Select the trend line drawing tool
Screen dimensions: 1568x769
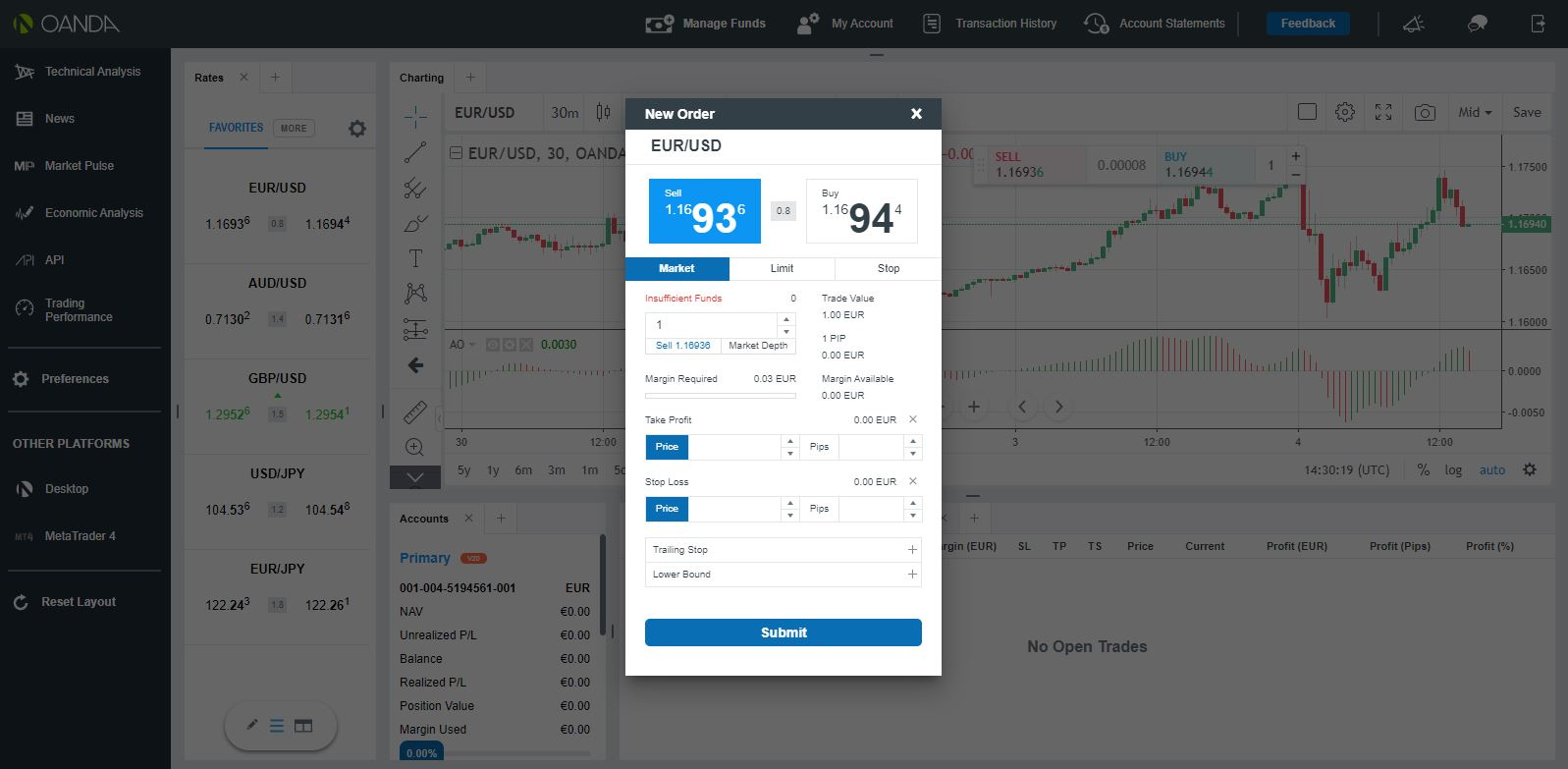(415, 152)
